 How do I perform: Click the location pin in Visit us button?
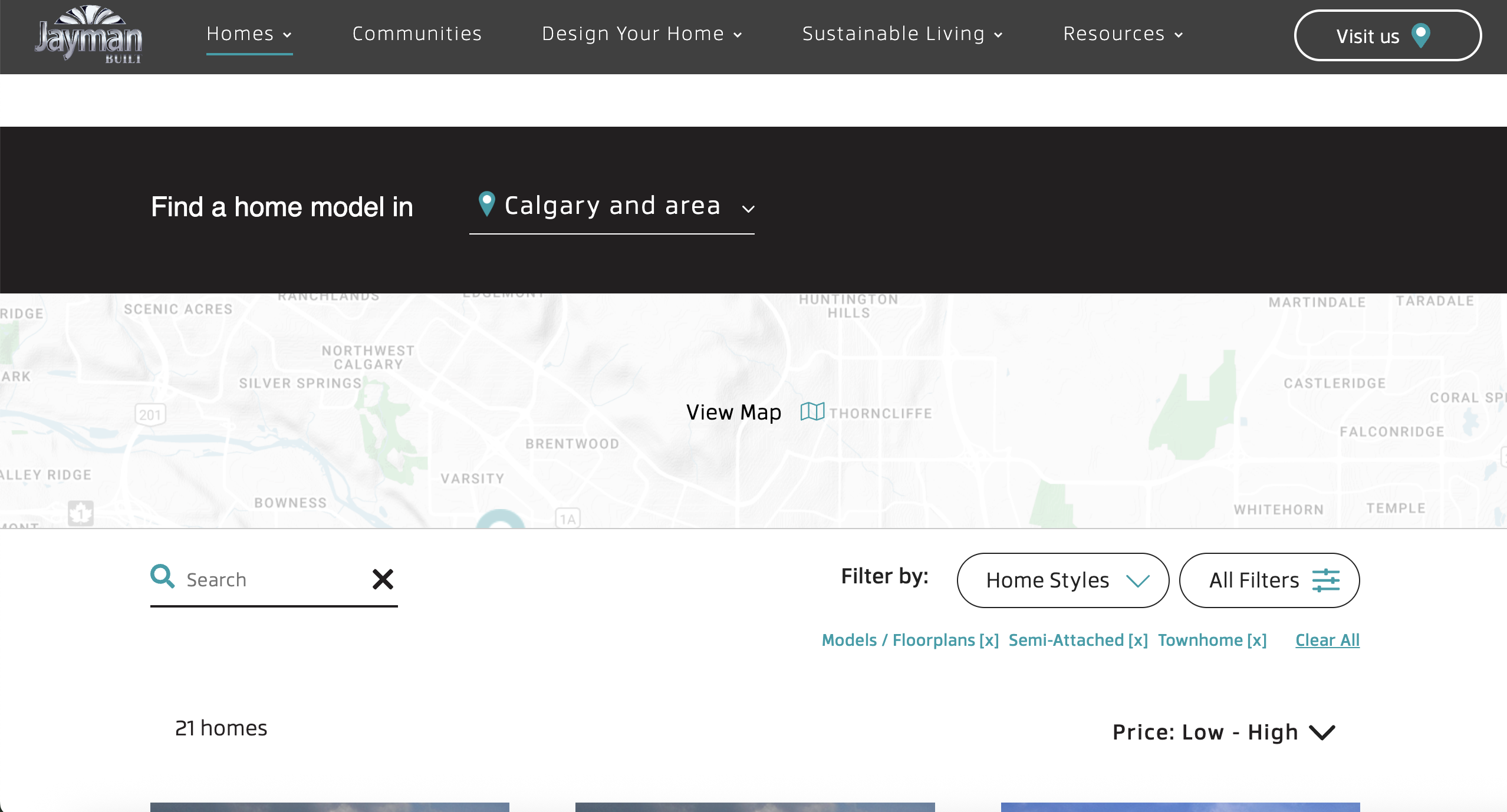pyautogui.click(x=1421, y=35)
